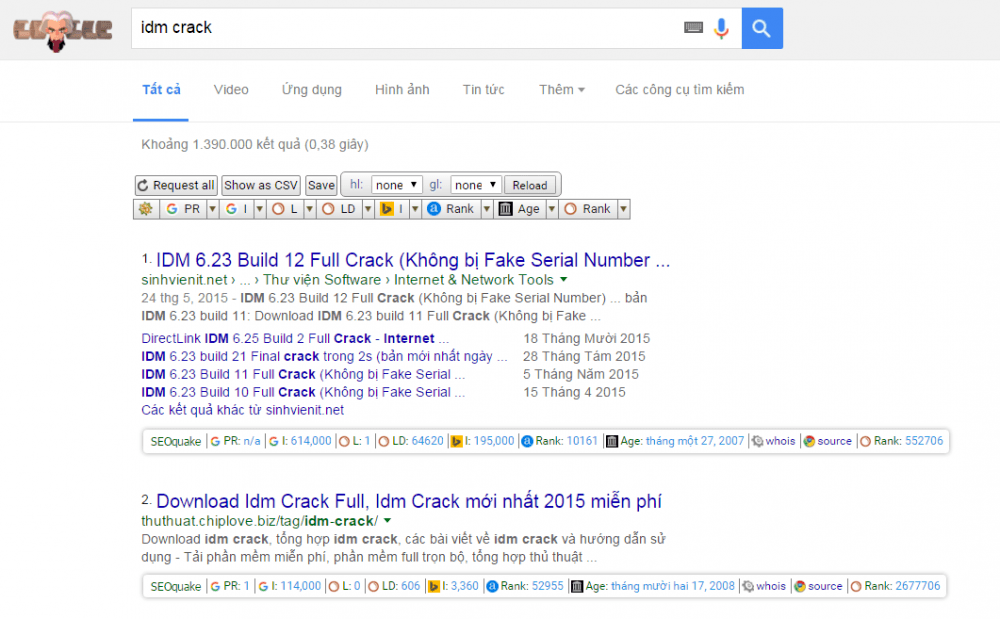Viewport: 1000px width, 619px height.
Task: Click the 'LD' parameter toolbar button
Action: [x=339, y=208]
